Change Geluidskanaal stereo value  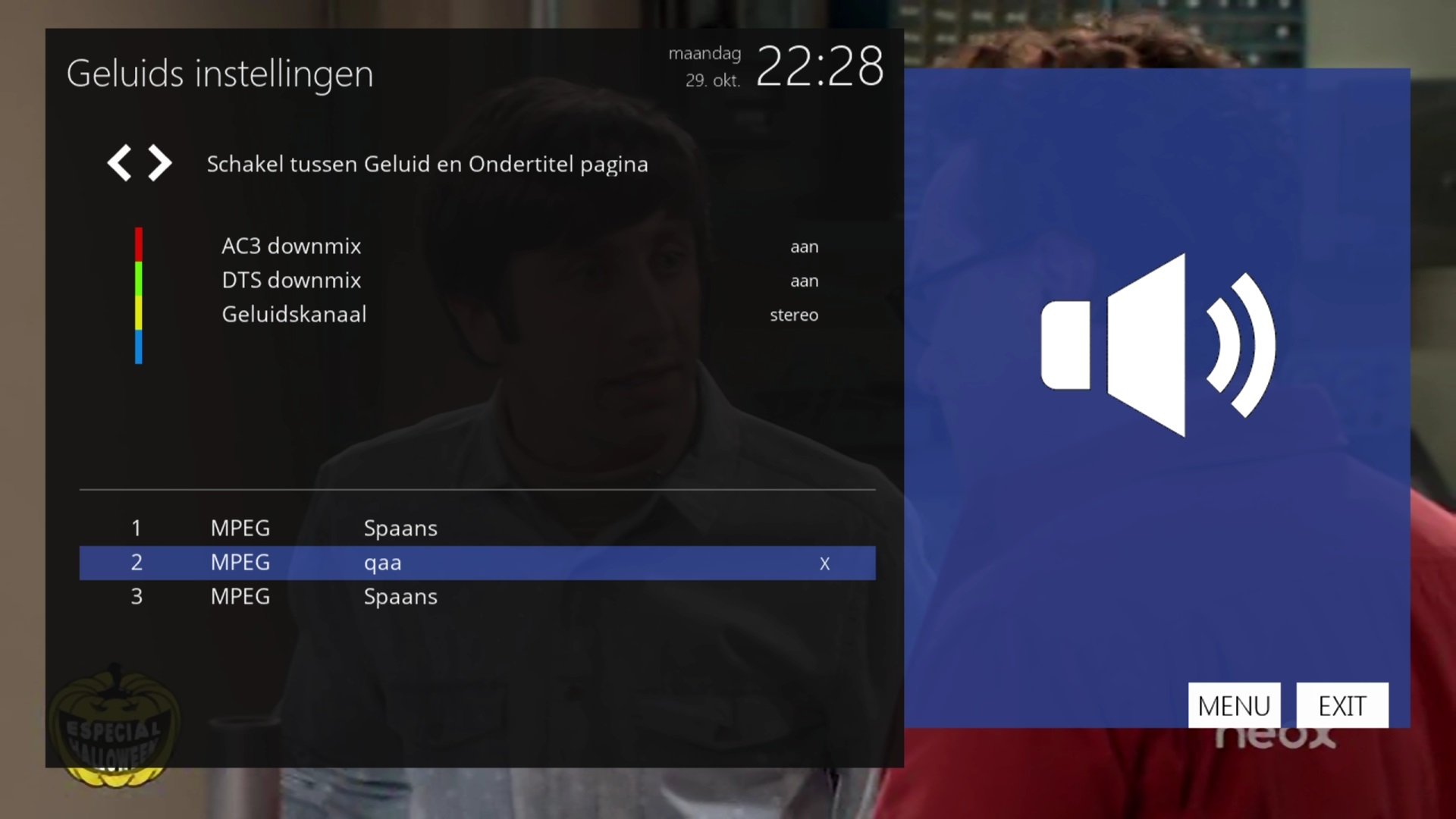tap(793, 315)
